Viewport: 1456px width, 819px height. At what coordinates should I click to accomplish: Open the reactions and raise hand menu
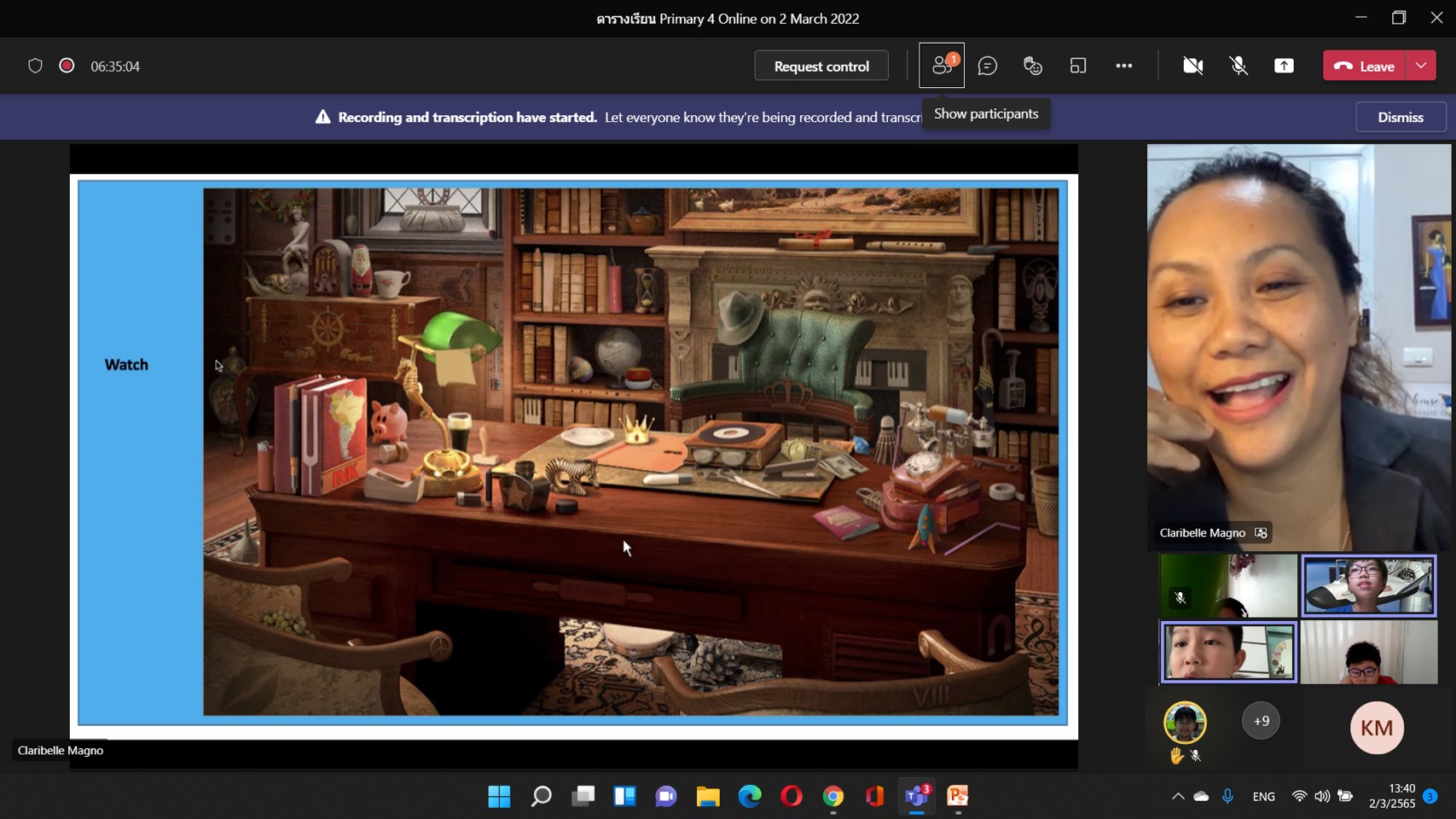point(1032,66)
